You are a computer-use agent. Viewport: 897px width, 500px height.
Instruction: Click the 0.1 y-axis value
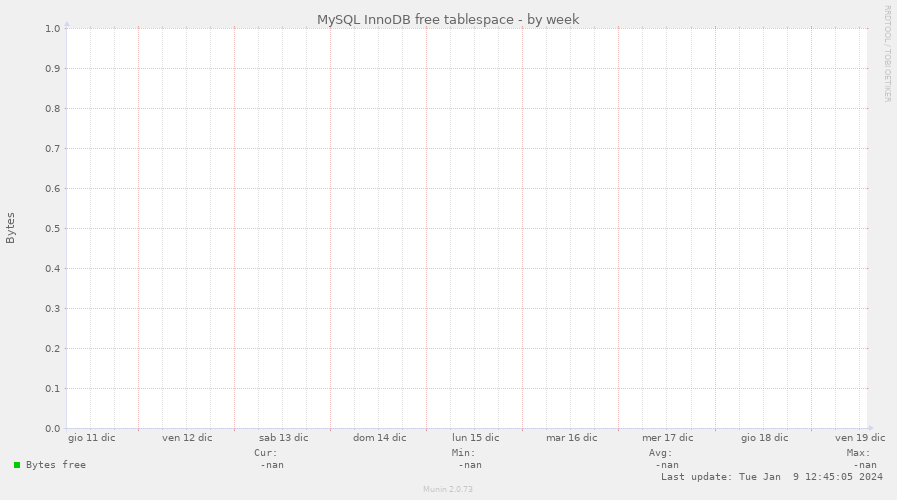tap(53, 389)
